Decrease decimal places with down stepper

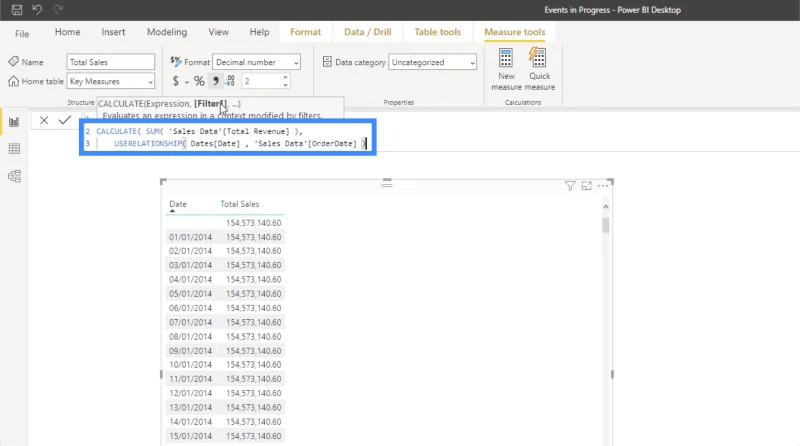[x=285, y=85]
